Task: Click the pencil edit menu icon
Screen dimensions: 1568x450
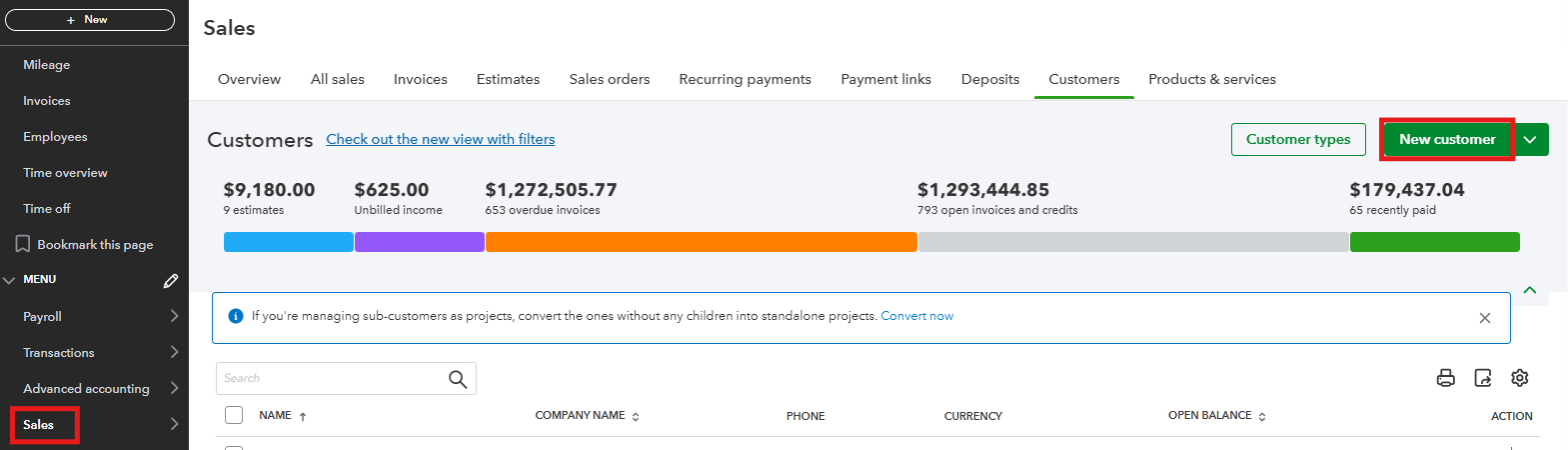Action: tap(171, 281)
